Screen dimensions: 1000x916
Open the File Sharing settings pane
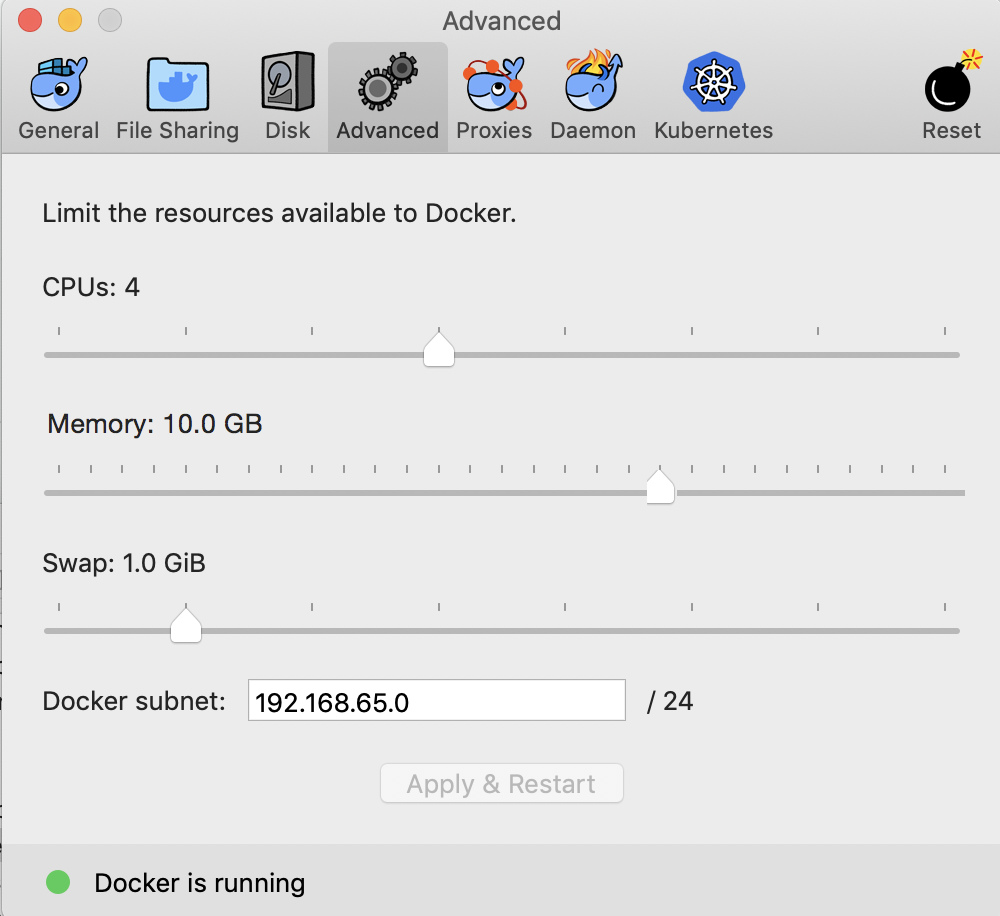coord(177,95)
